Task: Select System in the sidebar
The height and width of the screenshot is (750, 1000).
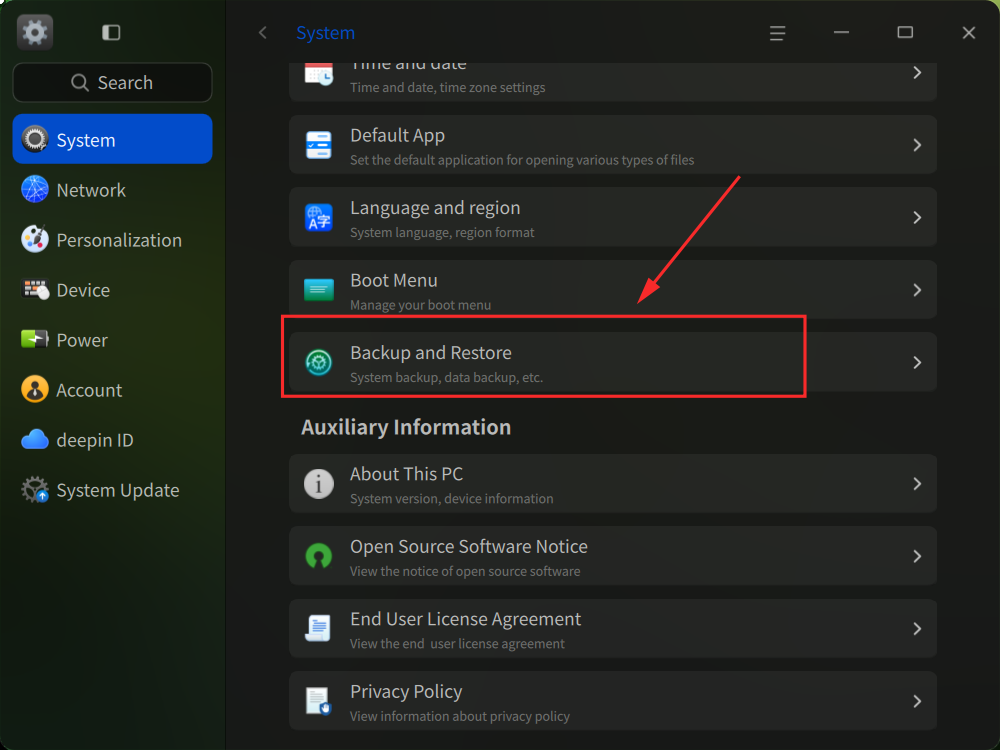Action: tap(112, 139)
